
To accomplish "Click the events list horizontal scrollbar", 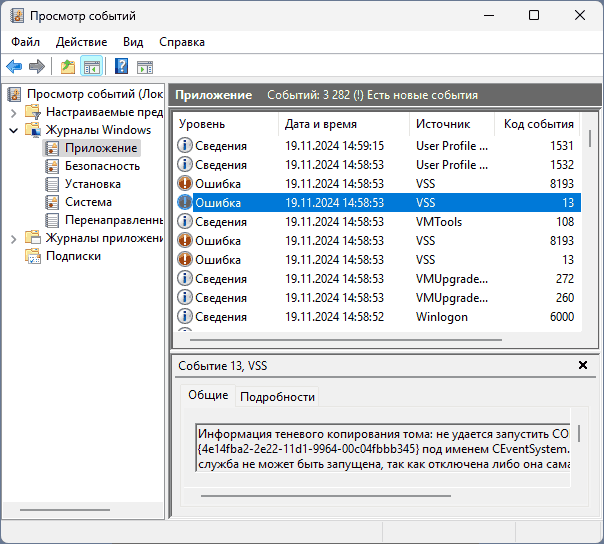I will [x=346, y=340].
